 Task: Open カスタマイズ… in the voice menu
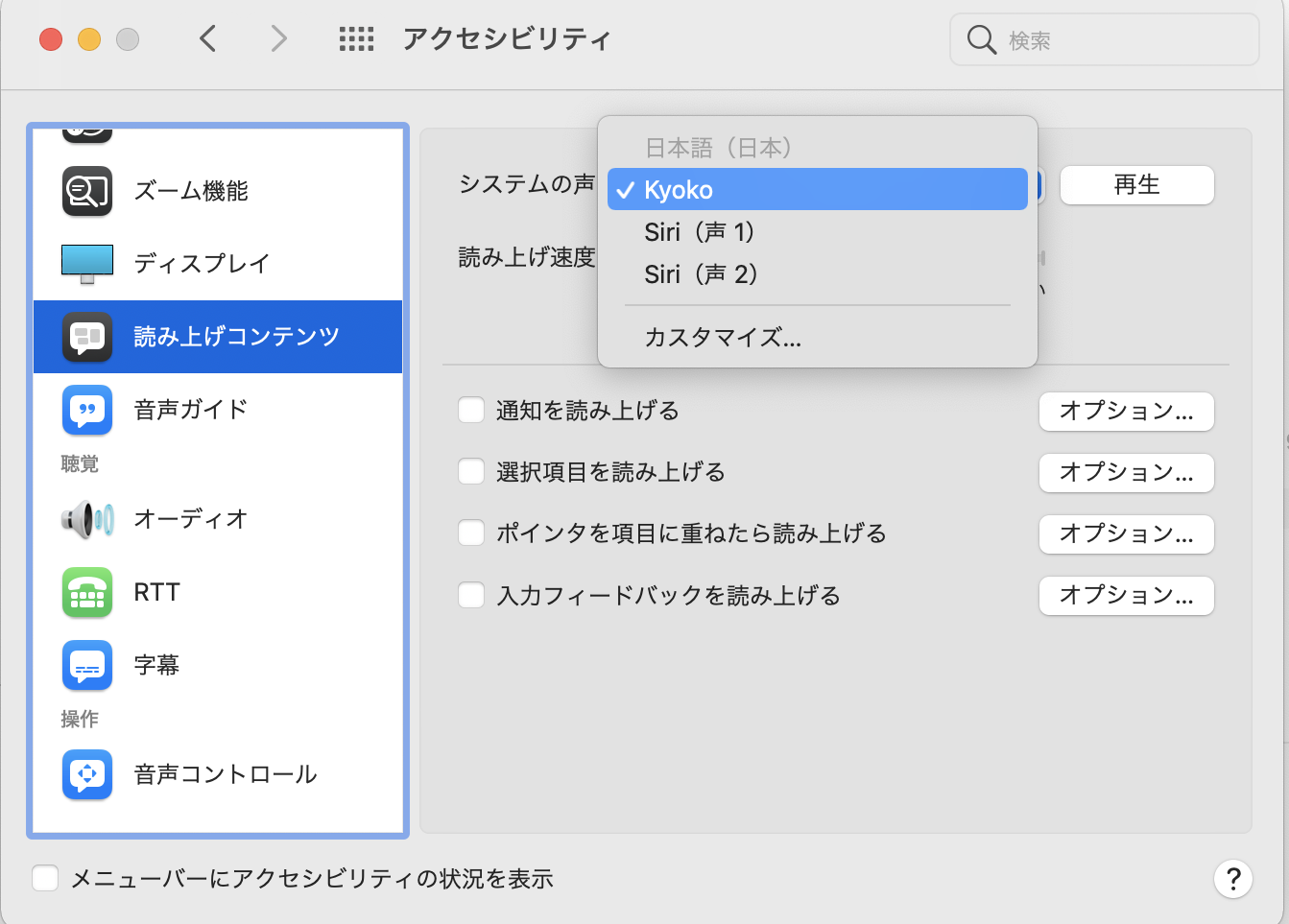point(723,338)
